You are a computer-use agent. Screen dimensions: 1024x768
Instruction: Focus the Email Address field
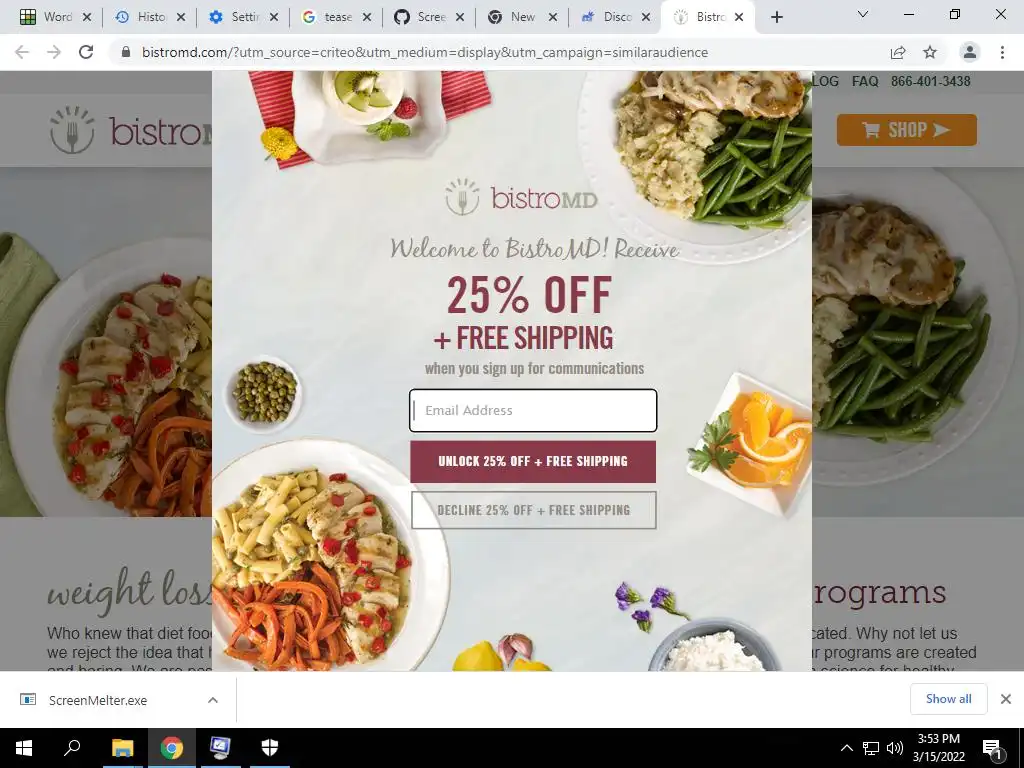pyautogui.click(x=533, y=410)
